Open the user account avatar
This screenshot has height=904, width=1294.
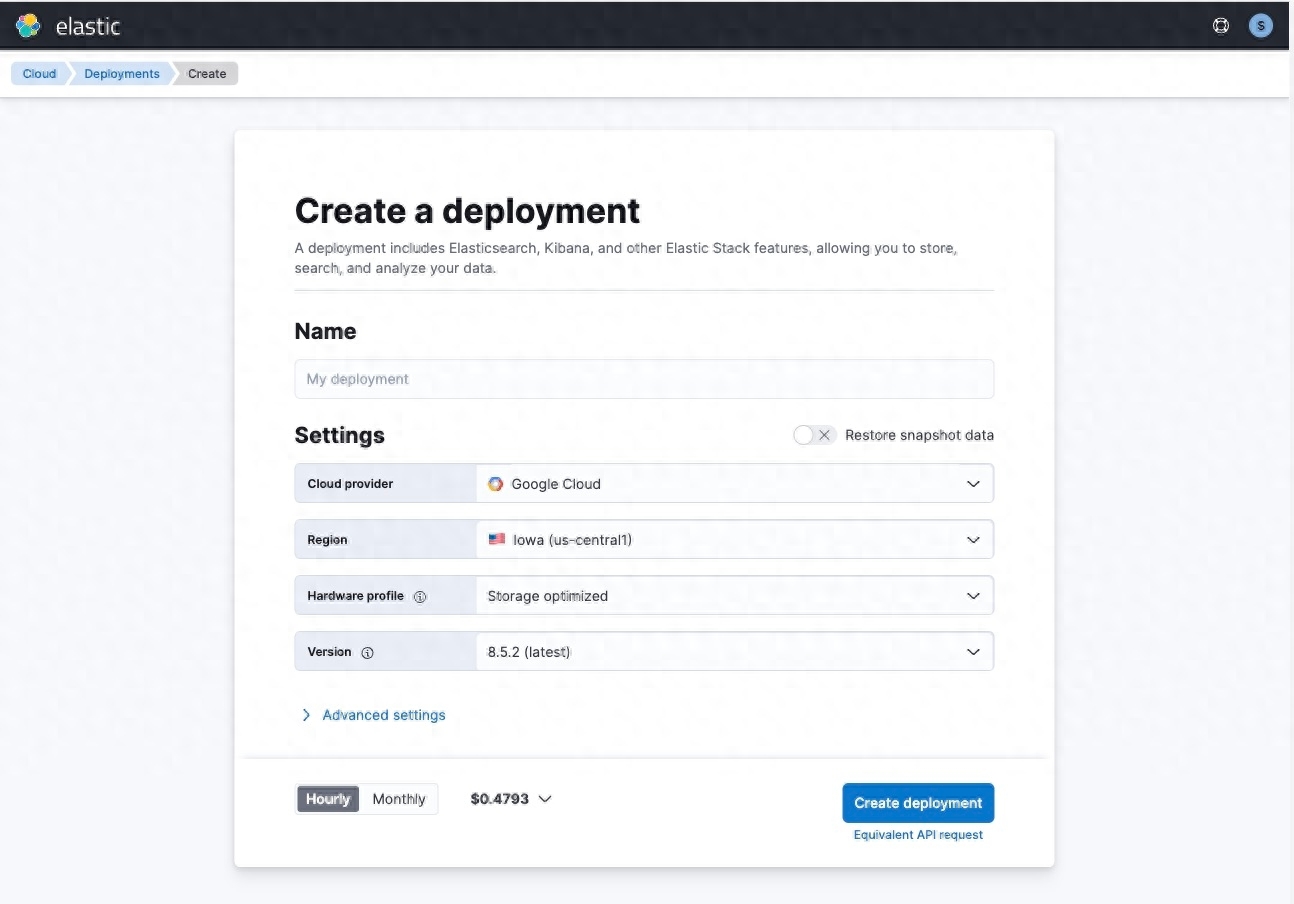tap(1260, 26)
